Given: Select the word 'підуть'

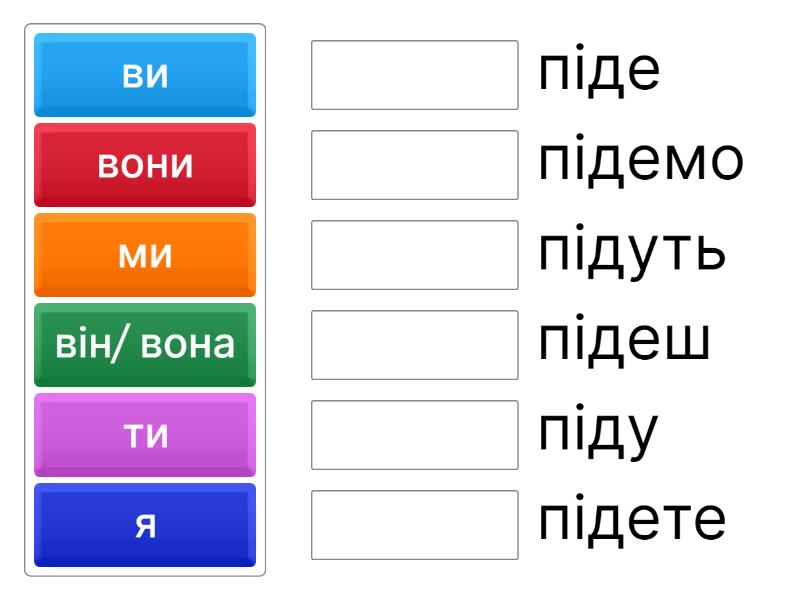Looking at the screenshot, I should pyautogui.click(x=631, y=255).
